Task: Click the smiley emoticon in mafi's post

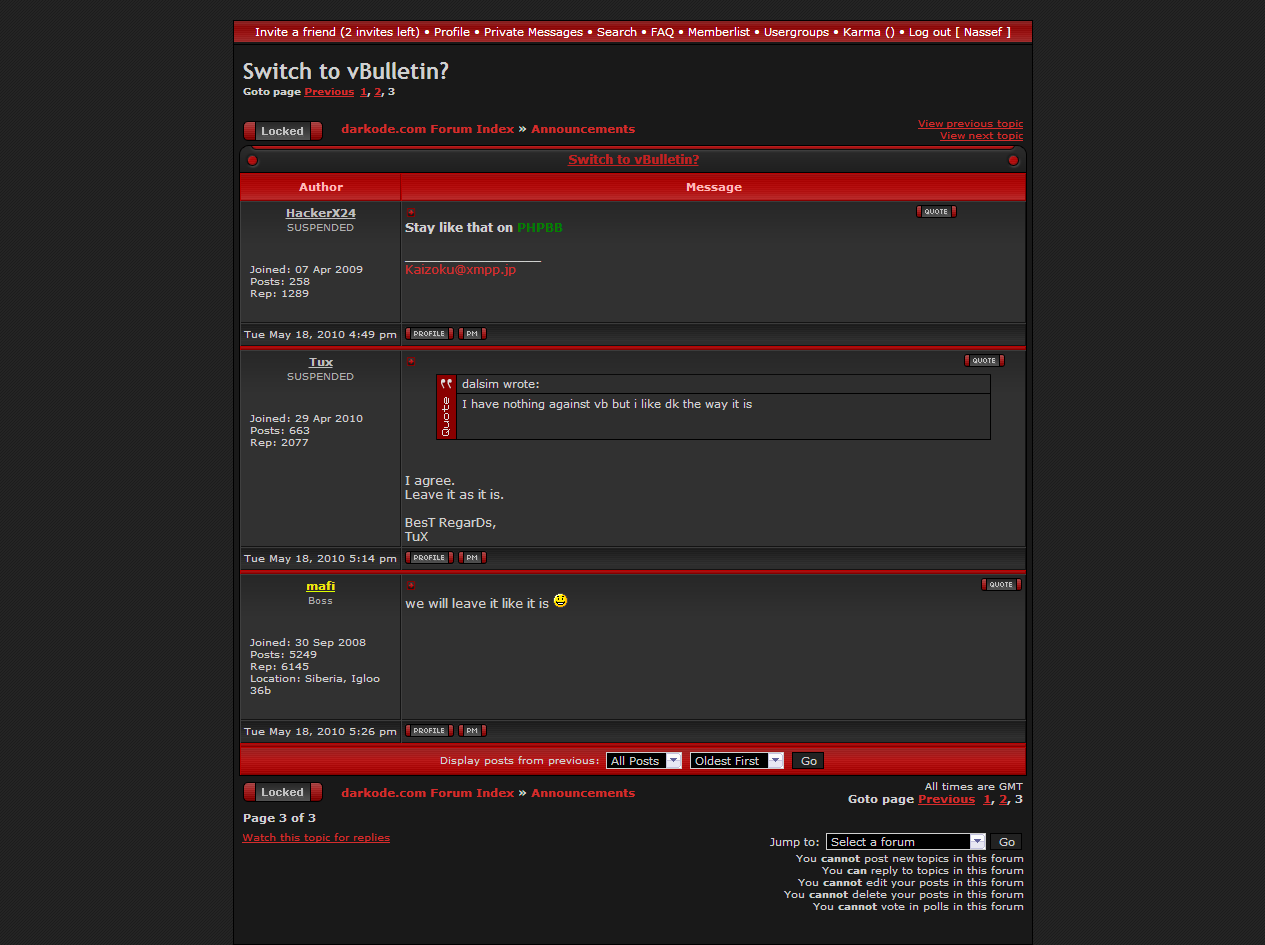Action: point(560,601)
